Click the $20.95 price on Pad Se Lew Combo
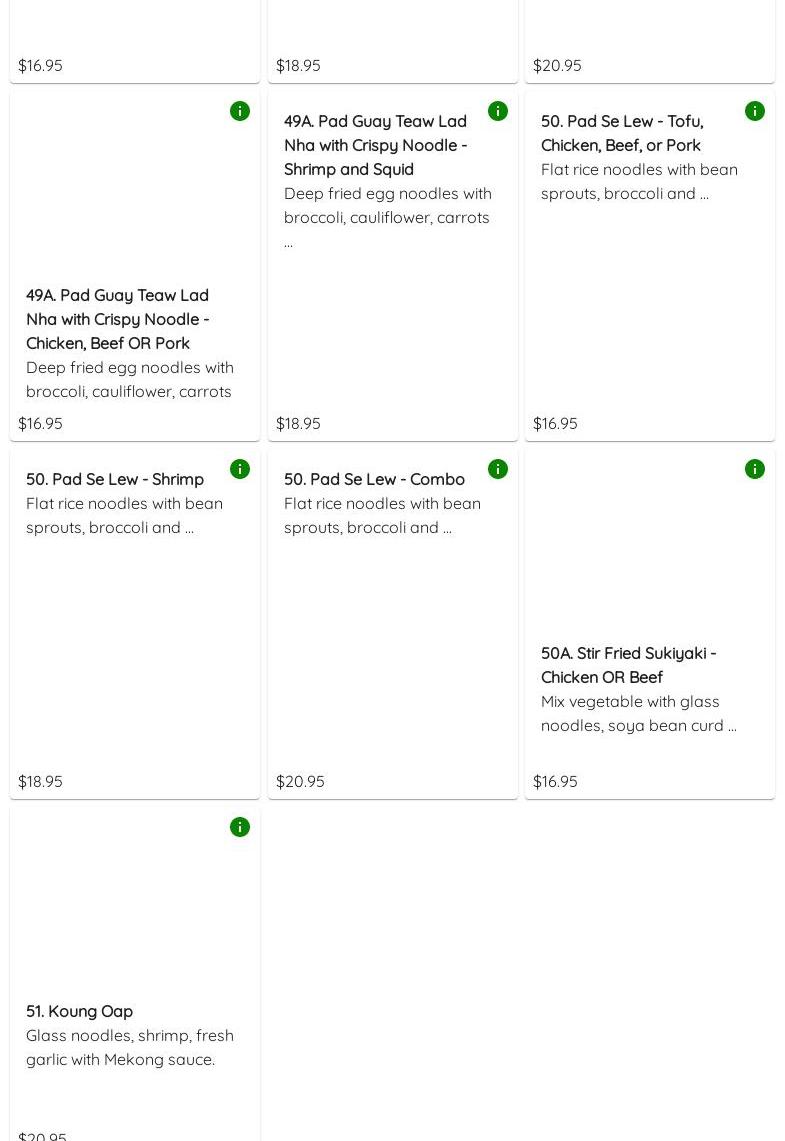Image resolution: width=785 pixels, height=1141 pixels. (300, 781)
